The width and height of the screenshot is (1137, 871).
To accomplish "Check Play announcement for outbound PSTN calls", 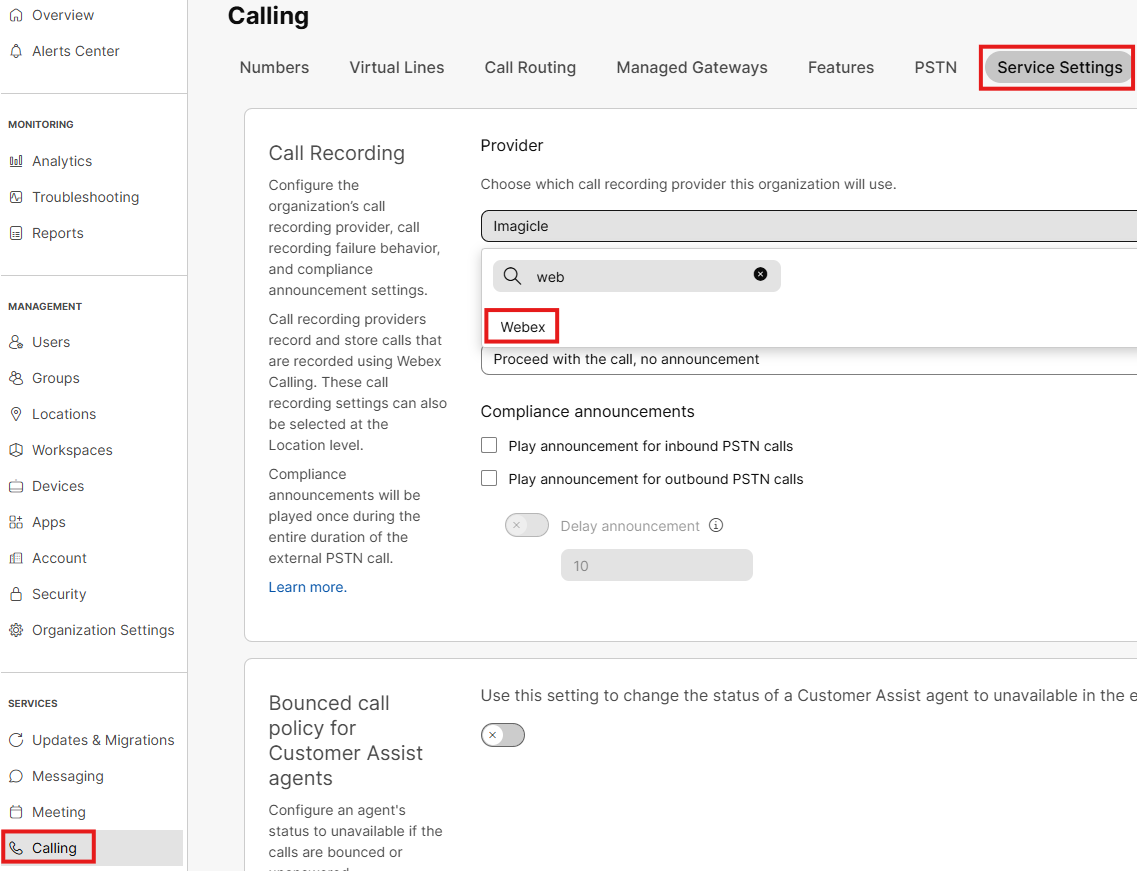I will point(489,478).
